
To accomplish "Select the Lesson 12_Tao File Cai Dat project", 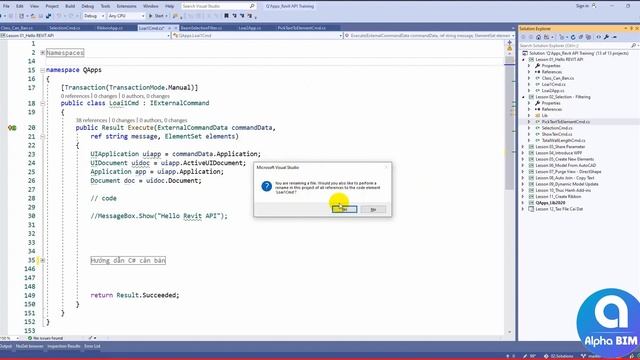I will [559, 209].
